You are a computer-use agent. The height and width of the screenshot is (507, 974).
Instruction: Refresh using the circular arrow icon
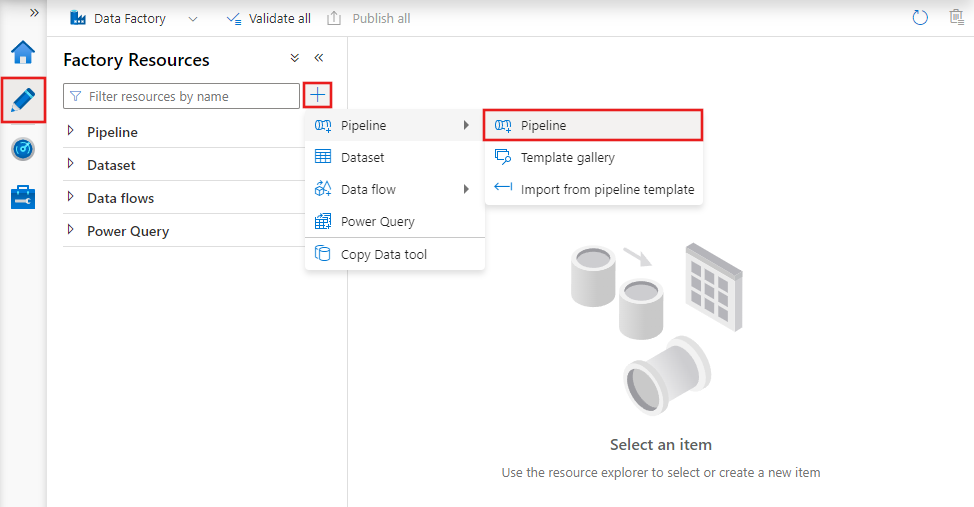tap(920, 18)
